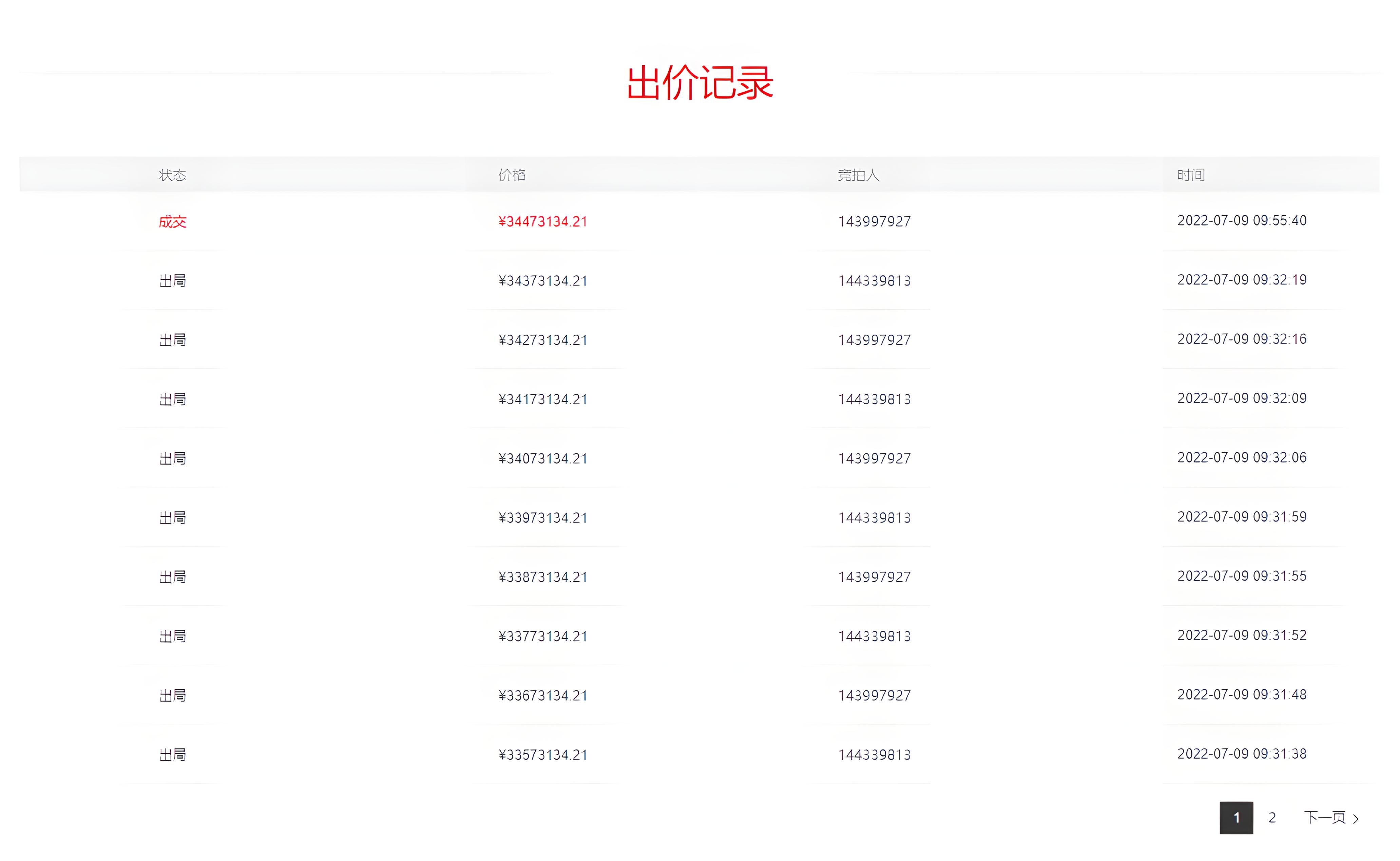Click 出局 status in ¥34273134.21 row

pos(173,340)
